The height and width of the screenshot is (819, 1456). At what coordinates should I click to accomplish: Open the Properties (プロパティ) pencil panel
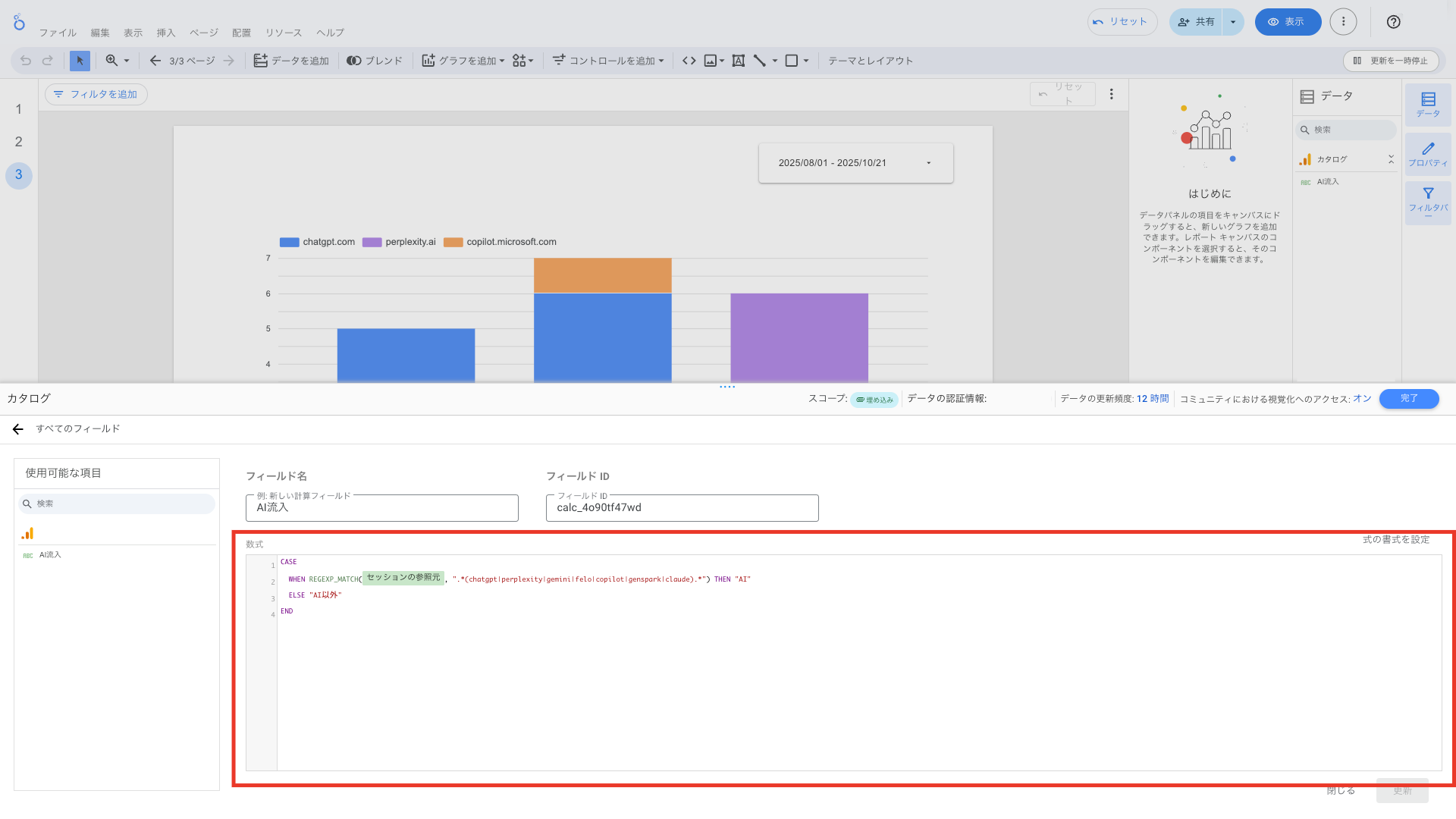(1427, 154)
